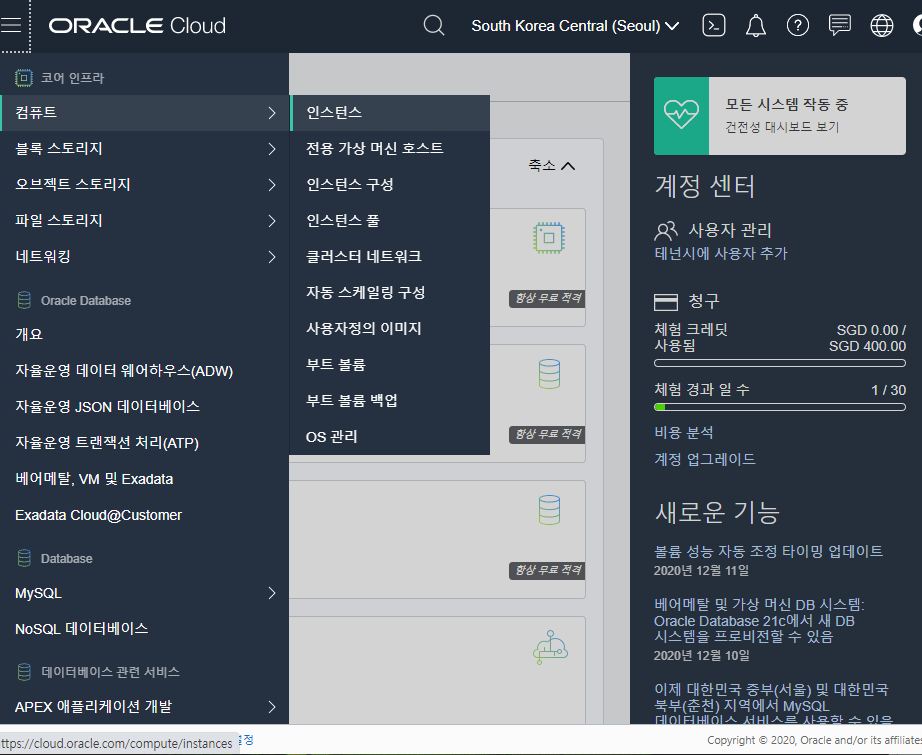
Task: Launch Cloud Shell terminal icon
Action: click(x=714, y=26)
